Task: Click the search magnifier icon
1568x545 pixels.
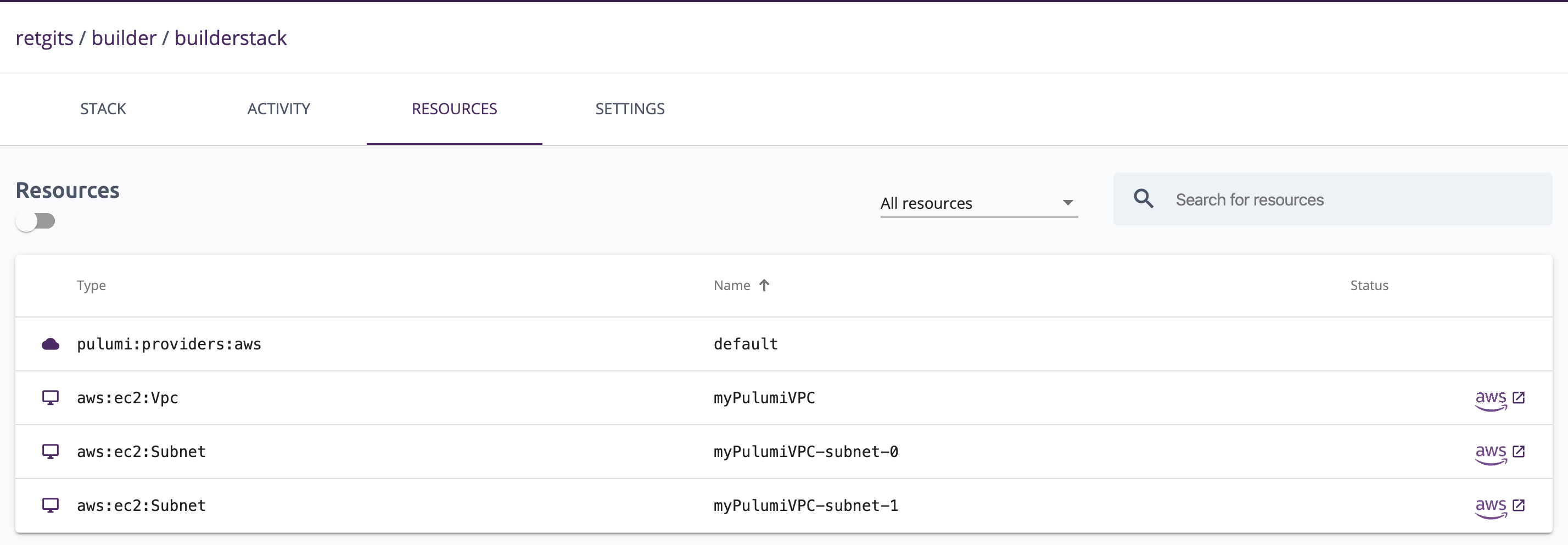Action: click(x=1143, y=199)
